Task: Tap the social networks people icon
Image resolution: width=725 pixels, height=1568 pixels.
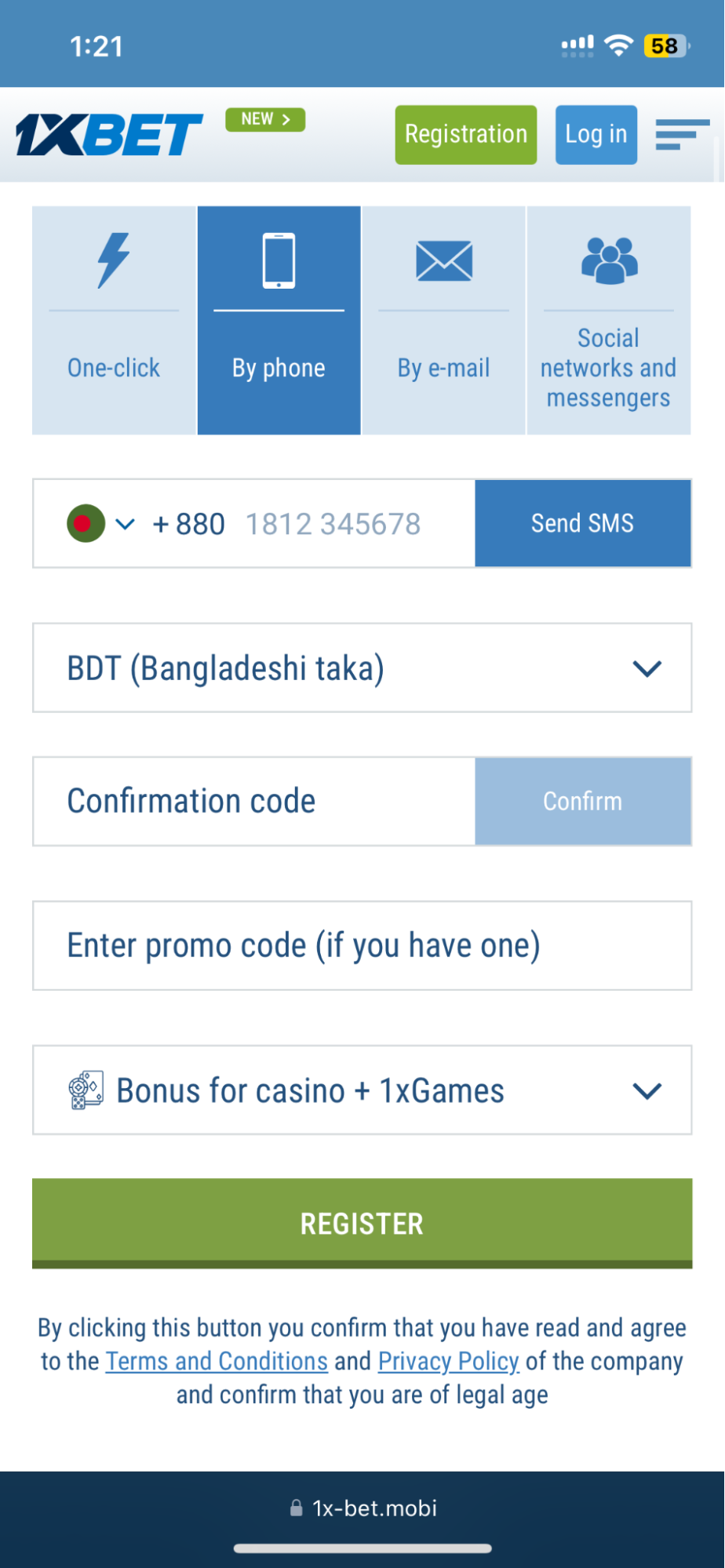Action: (609, 260)
